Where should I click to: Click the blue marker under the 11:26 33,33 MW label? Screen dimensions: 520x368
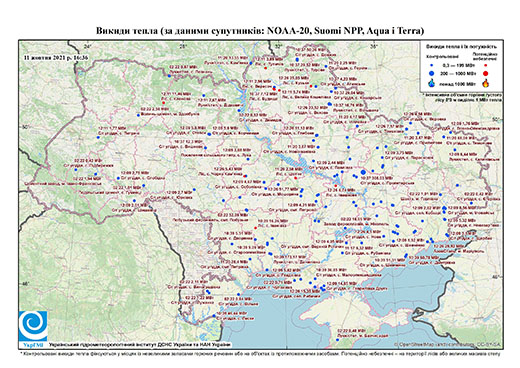[251, 63]
